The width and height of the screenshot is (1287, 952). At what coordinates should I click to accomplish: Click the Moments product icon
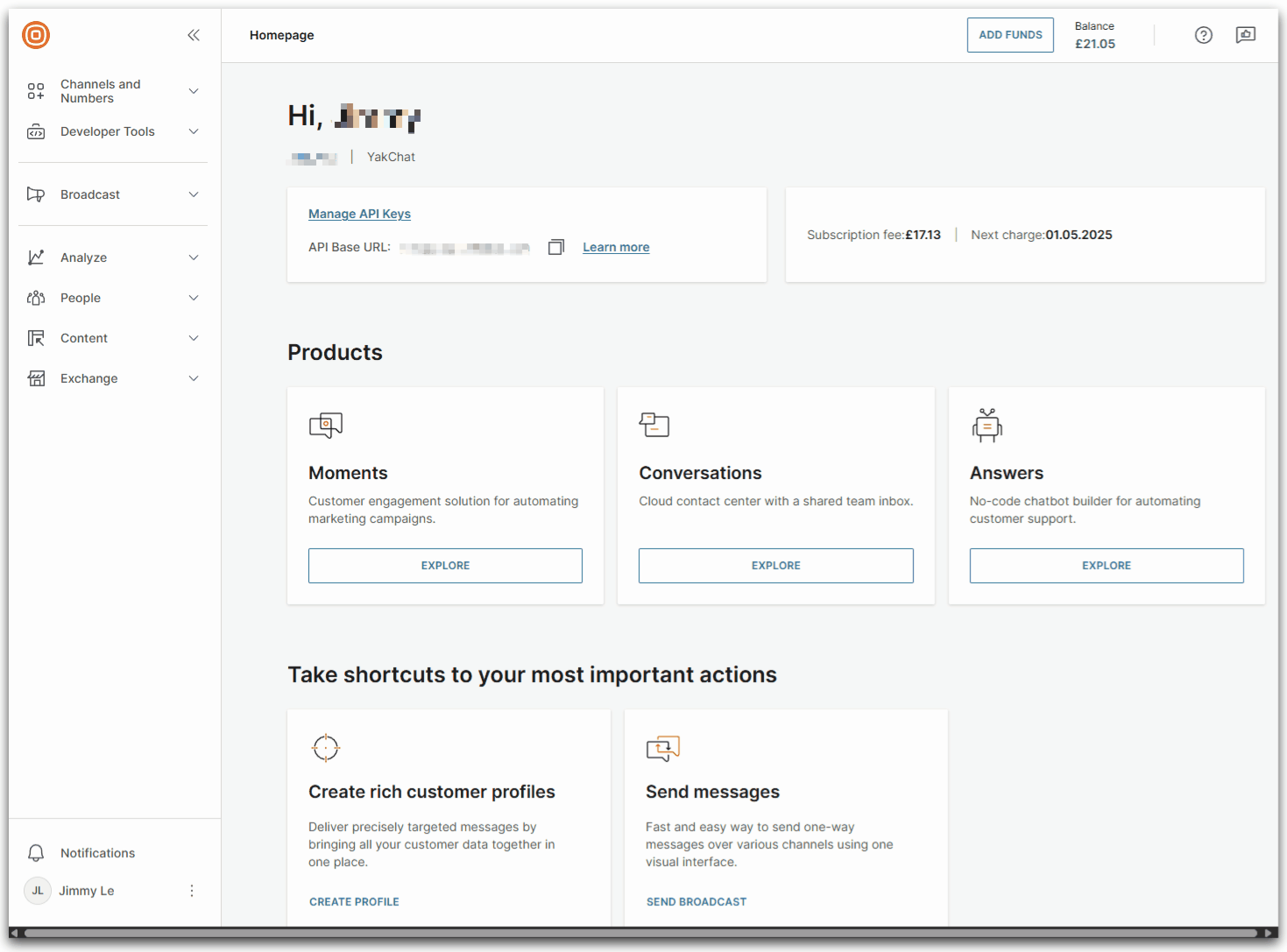pos(326,426)
